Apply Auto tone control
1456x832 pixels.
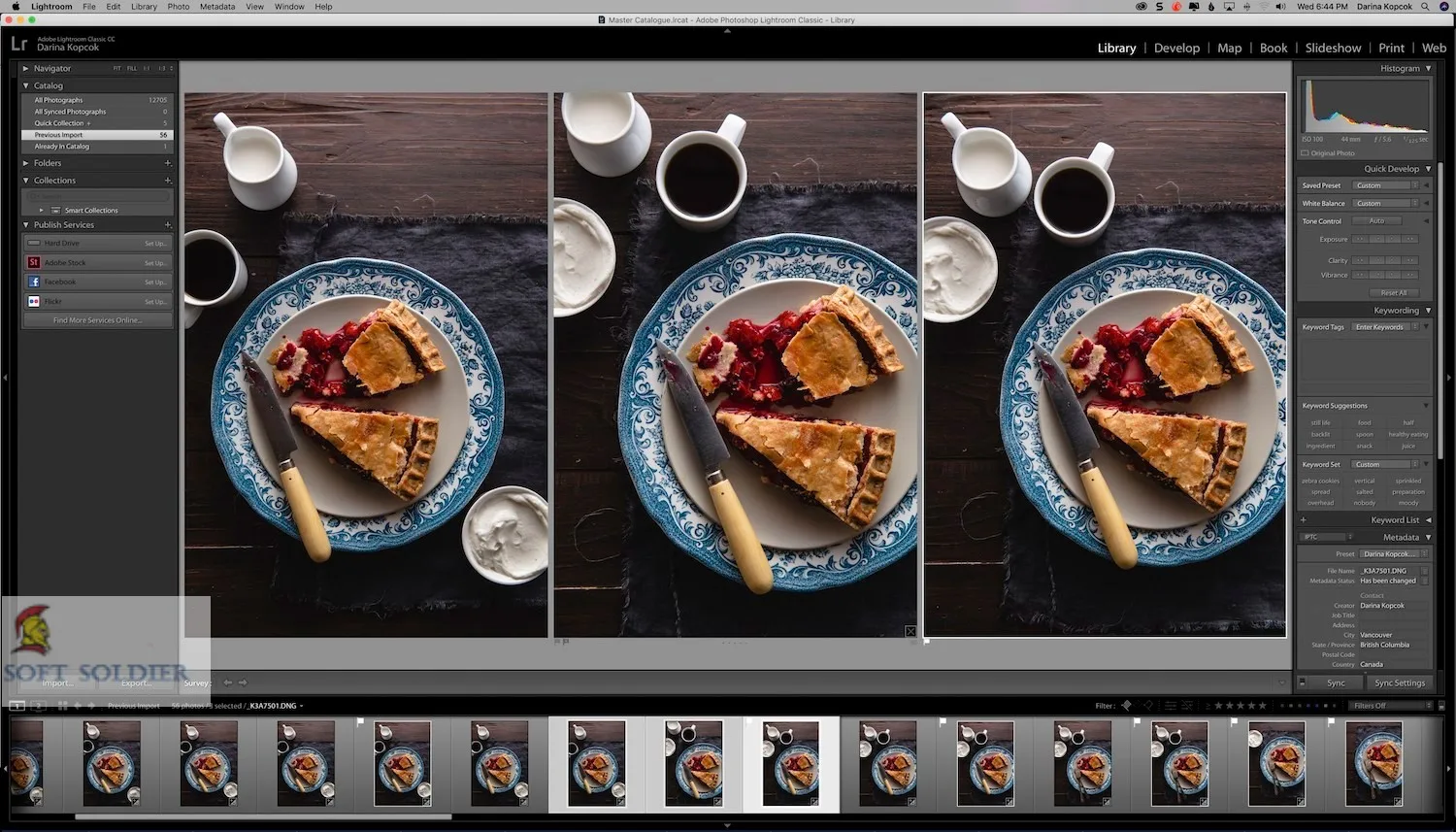coord(1377,221)
